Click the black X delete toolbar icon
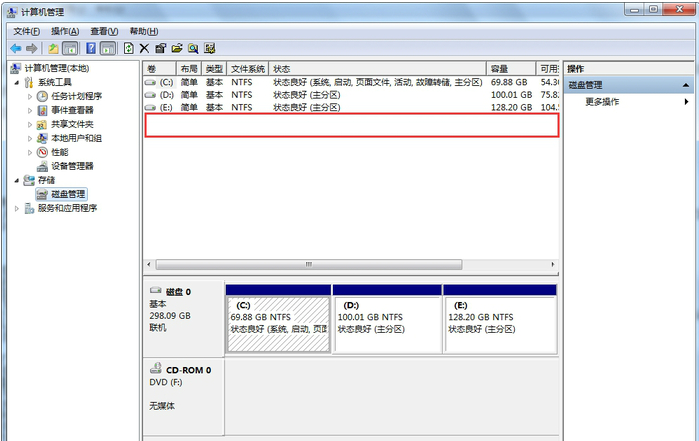The width and height of the screenshot is (699, 441). coord(144,48)
